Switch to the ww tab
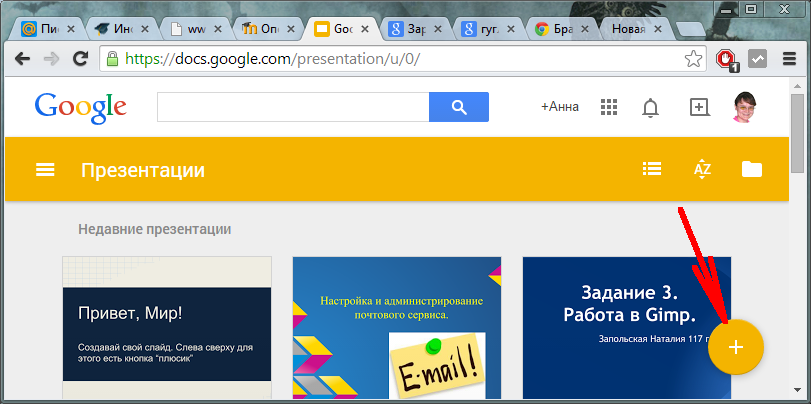The height and width of the screenshot is (404, 811). (195, 29)
